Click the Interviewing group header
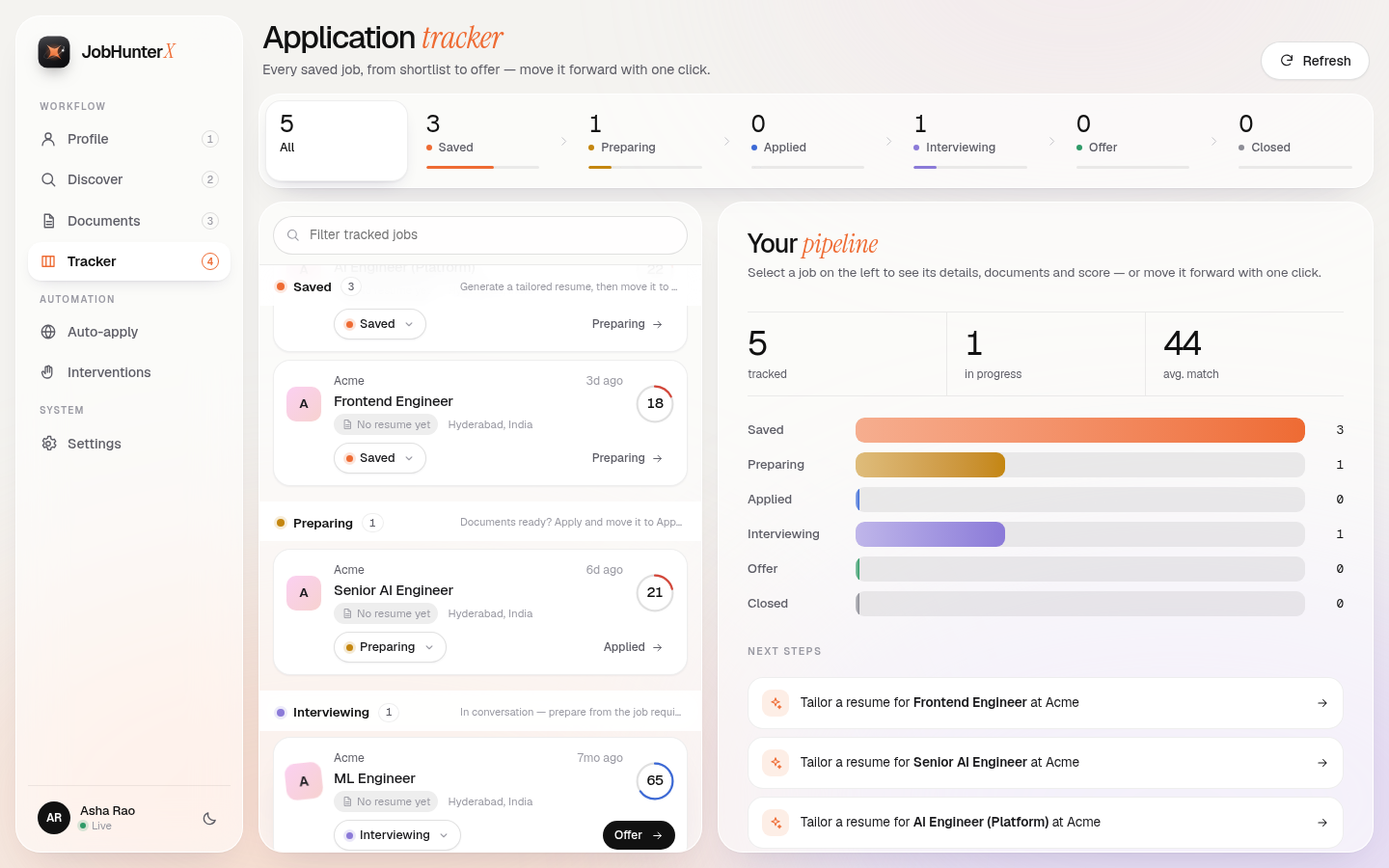Viewport: 1389px width, 868px height. point(480,713)
